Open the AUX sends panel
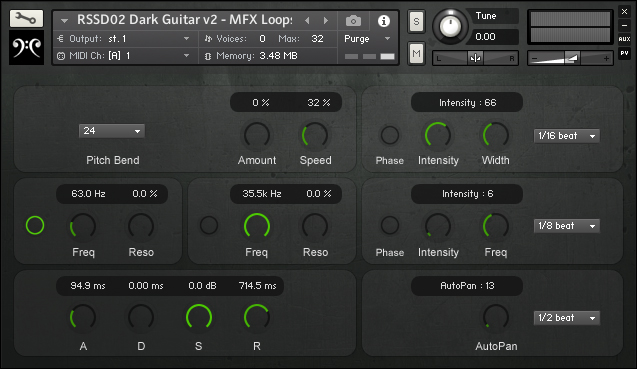 (x=624, y=39)
